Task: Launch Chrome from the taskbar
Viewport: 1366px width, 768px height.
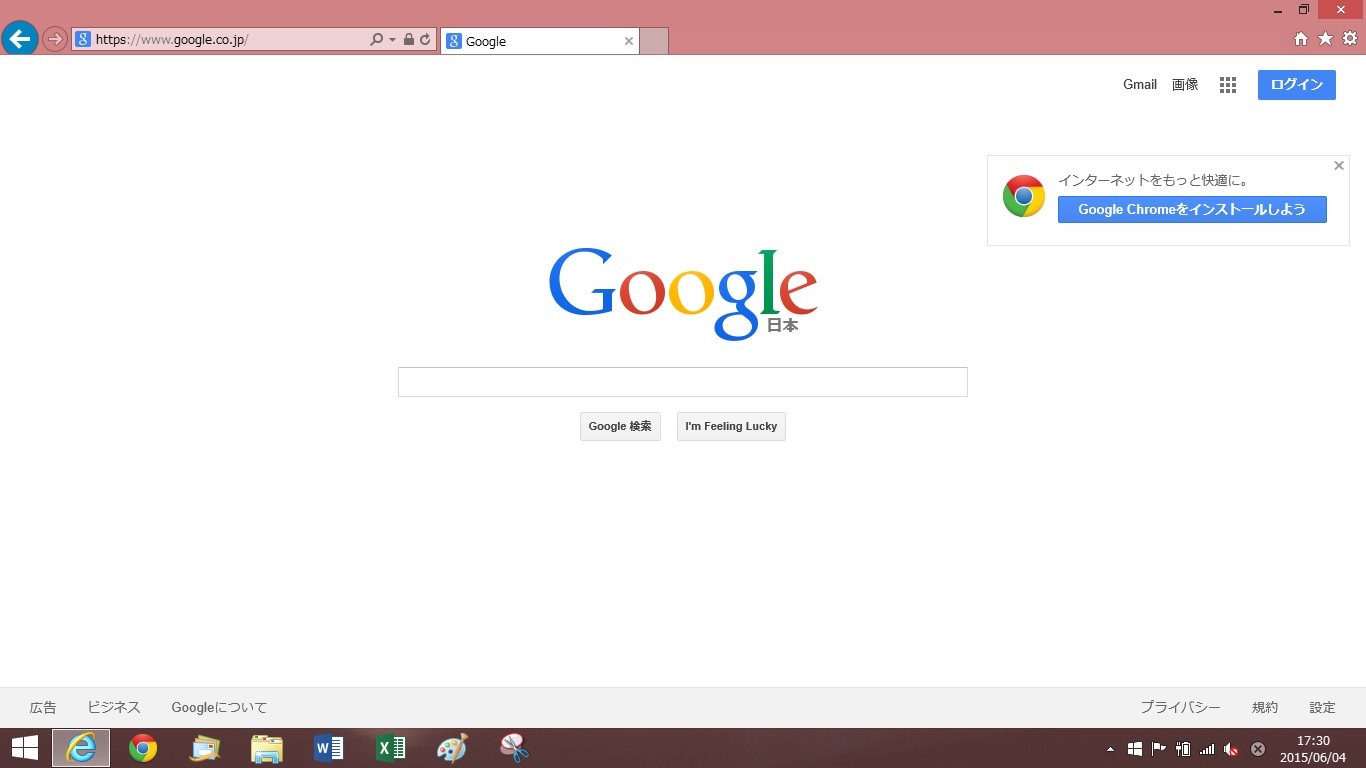Action: (143, 748)
